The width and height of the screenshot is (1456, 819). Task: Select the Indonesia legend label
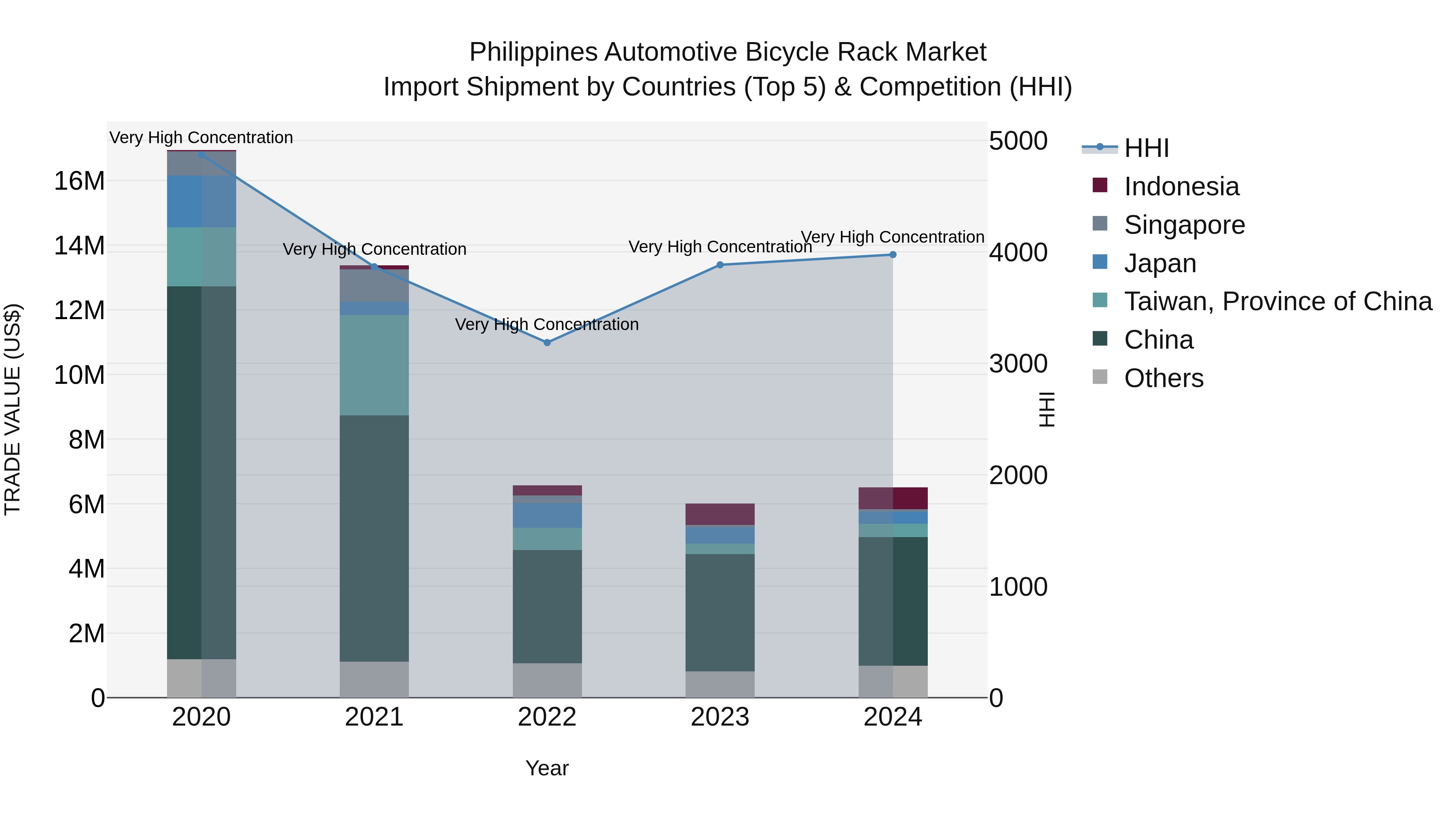click(x=1182, y=186)
